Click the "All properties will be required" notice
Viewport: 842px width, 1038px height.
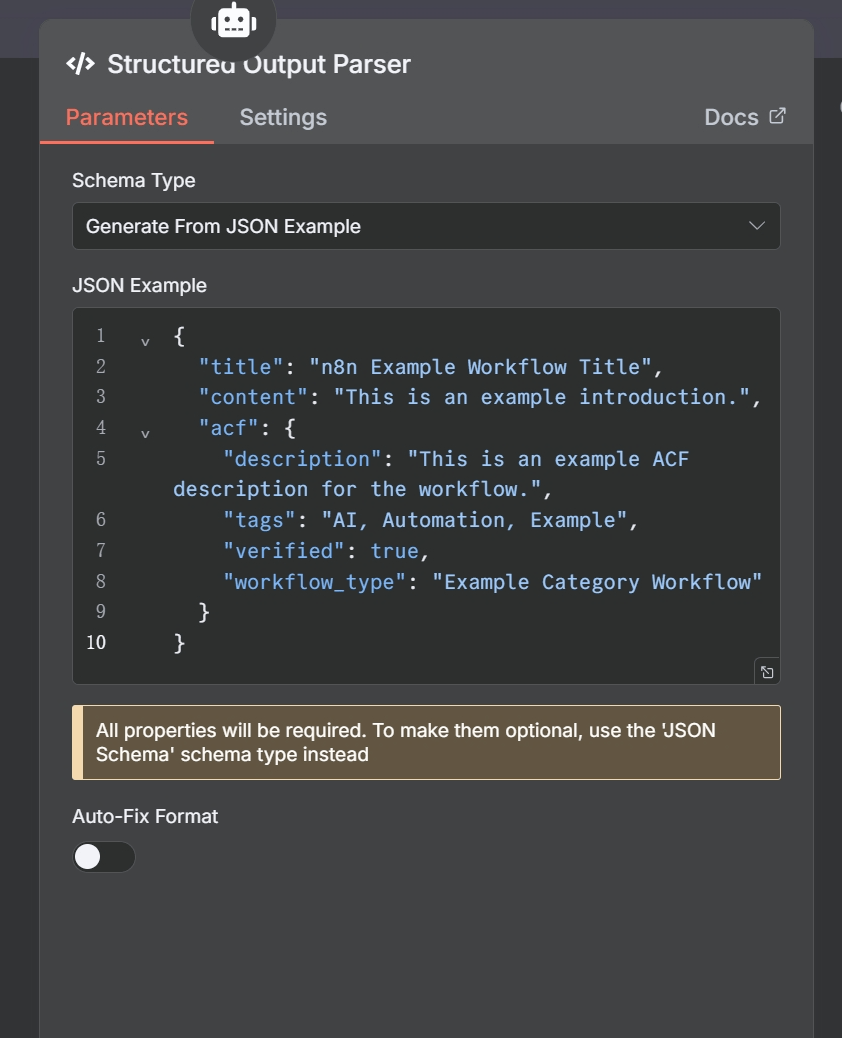click(426, 742)
